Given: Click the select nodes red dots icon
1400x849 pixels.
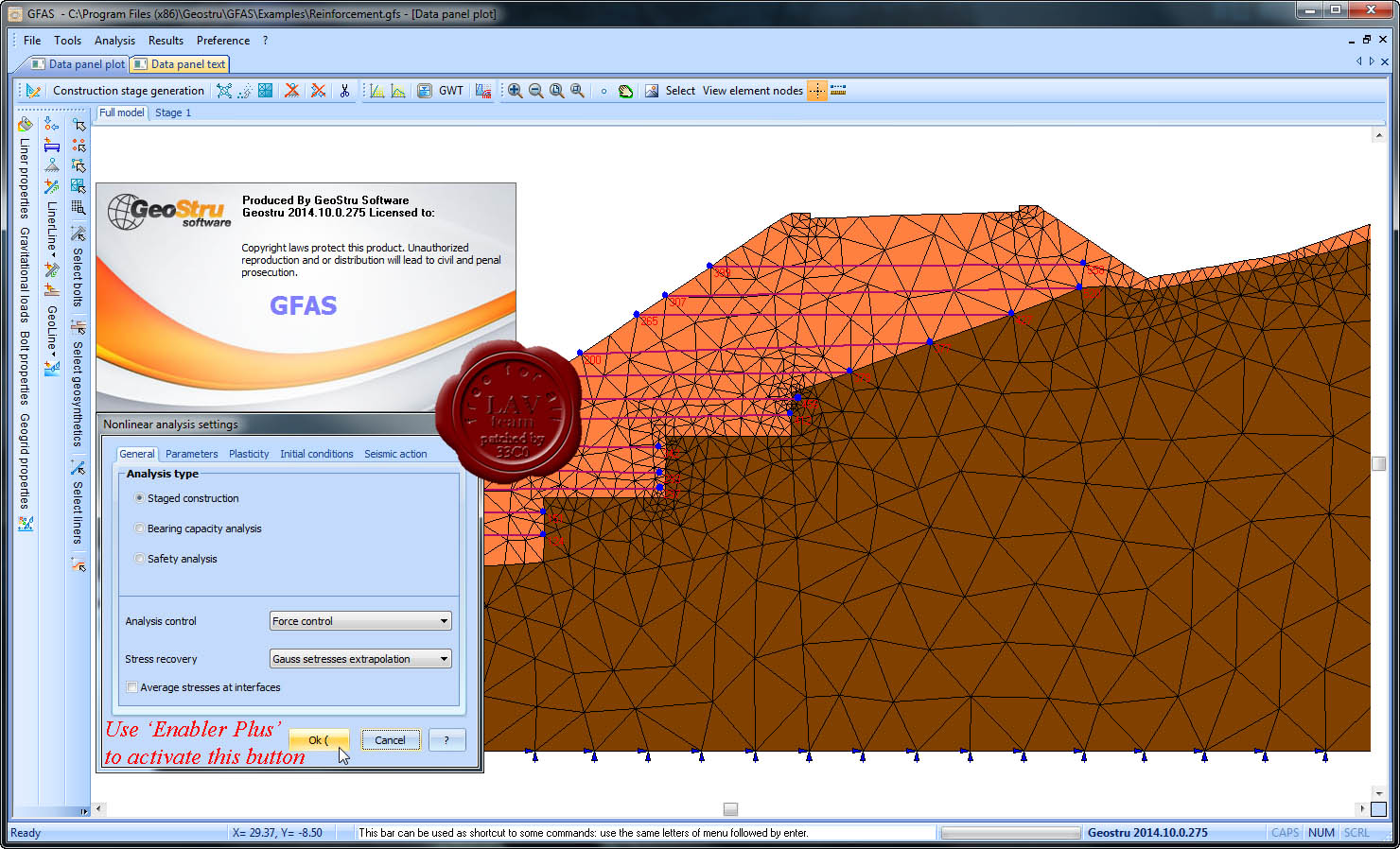Looking at the screenshot, I should coord(79,145).
